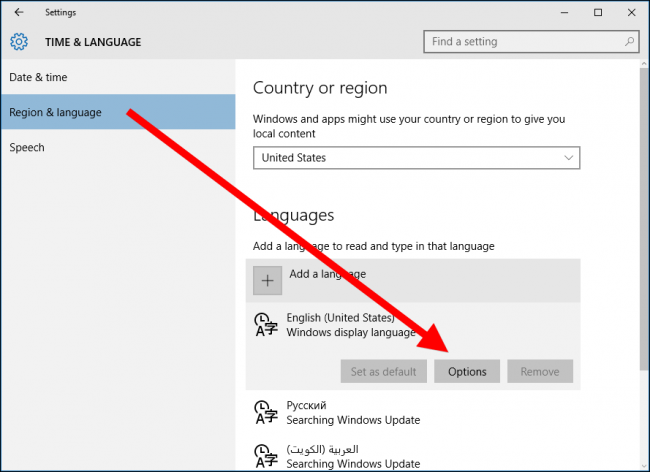Click Searching Windows Update under Русский
Viewport: 650px width, 472px height.
click(353, 420)
